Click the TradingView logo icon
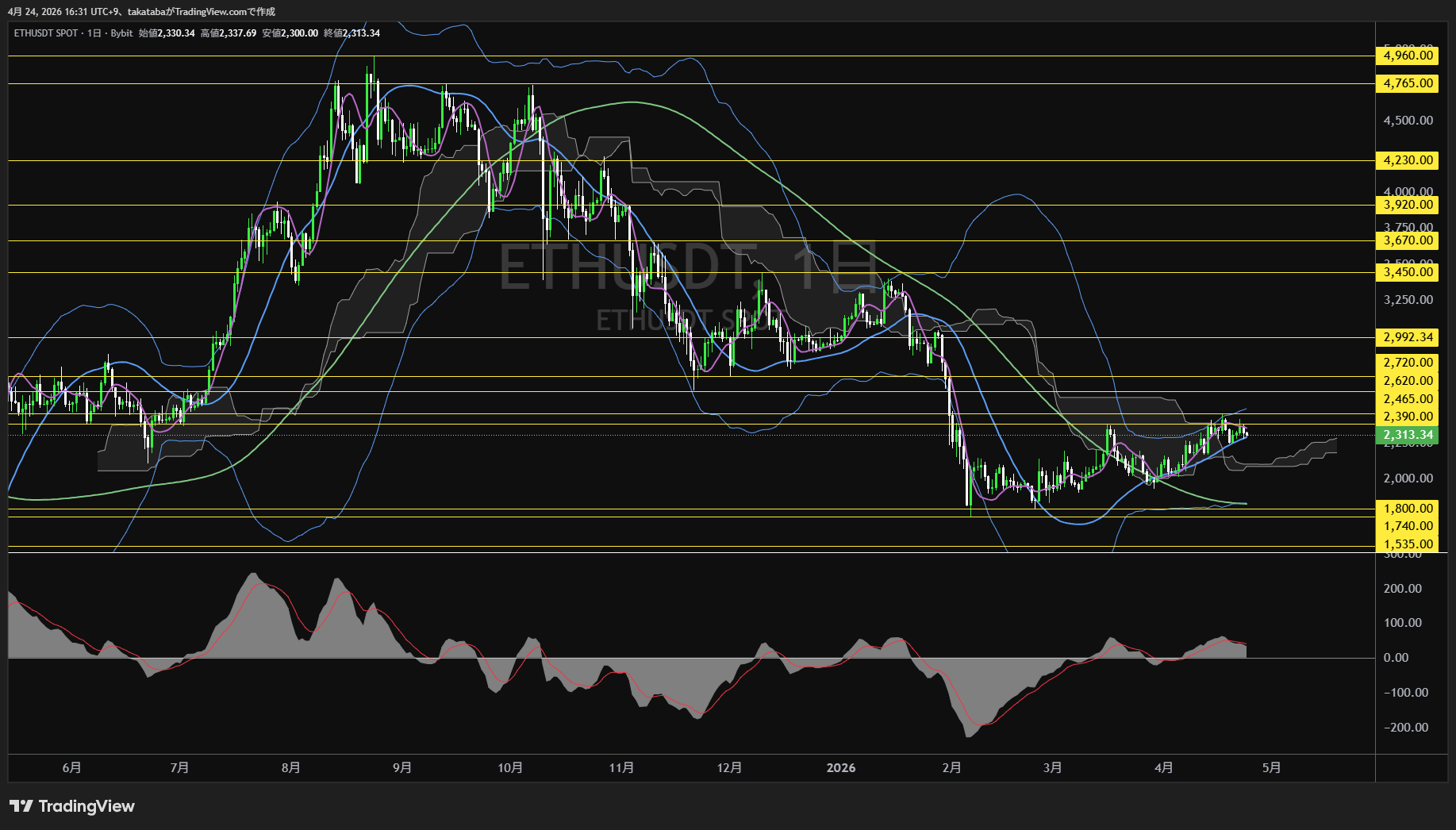 [21, 806]
